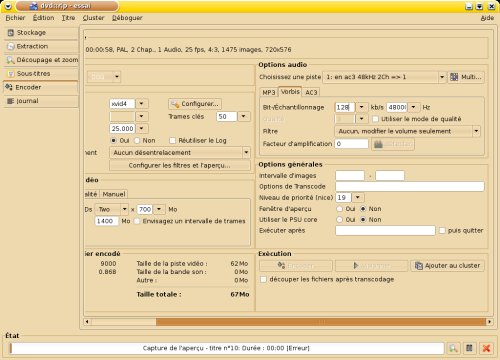Enable Utiliser le mode de qualité
Image resolution: width=500 pixels, height=360 pixels.
pos(375,119)
